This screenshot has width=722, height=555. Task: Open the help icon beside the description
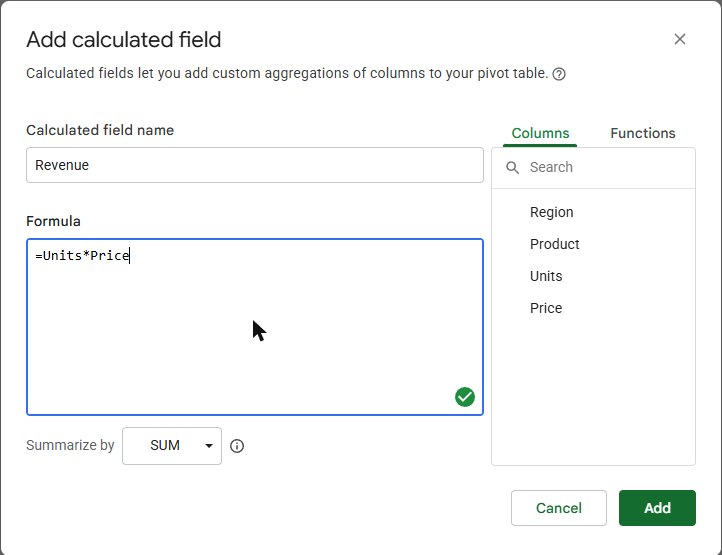[559, 74]
